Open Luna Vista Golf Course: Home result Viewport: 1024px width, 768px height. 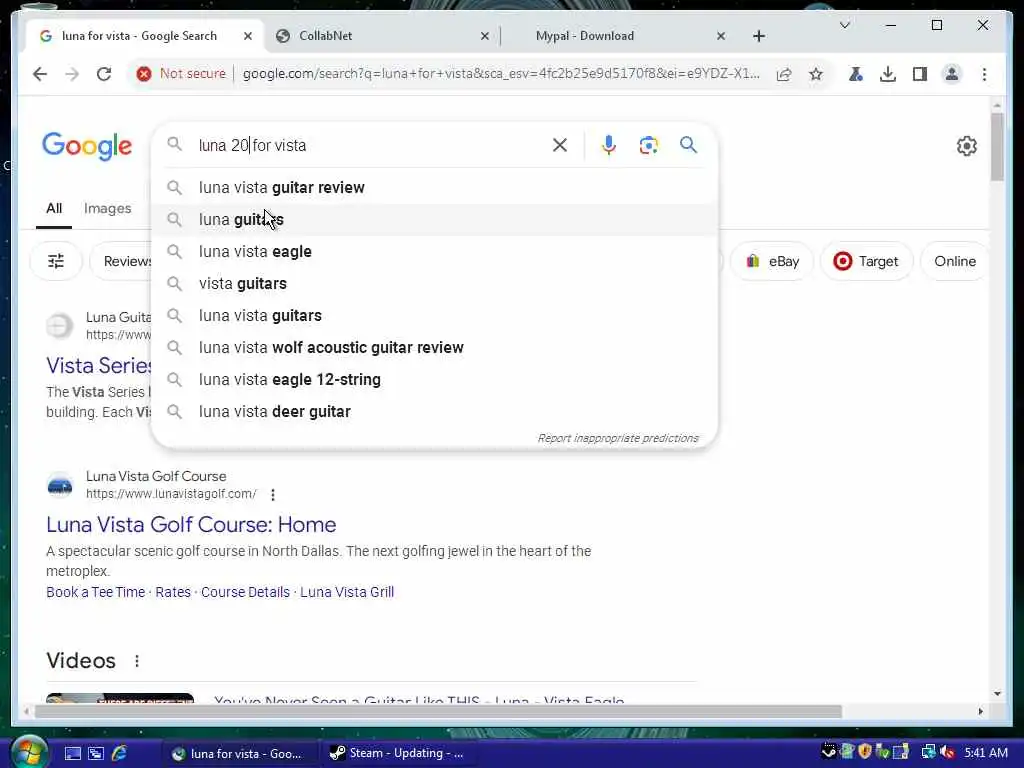pos(191,524)
